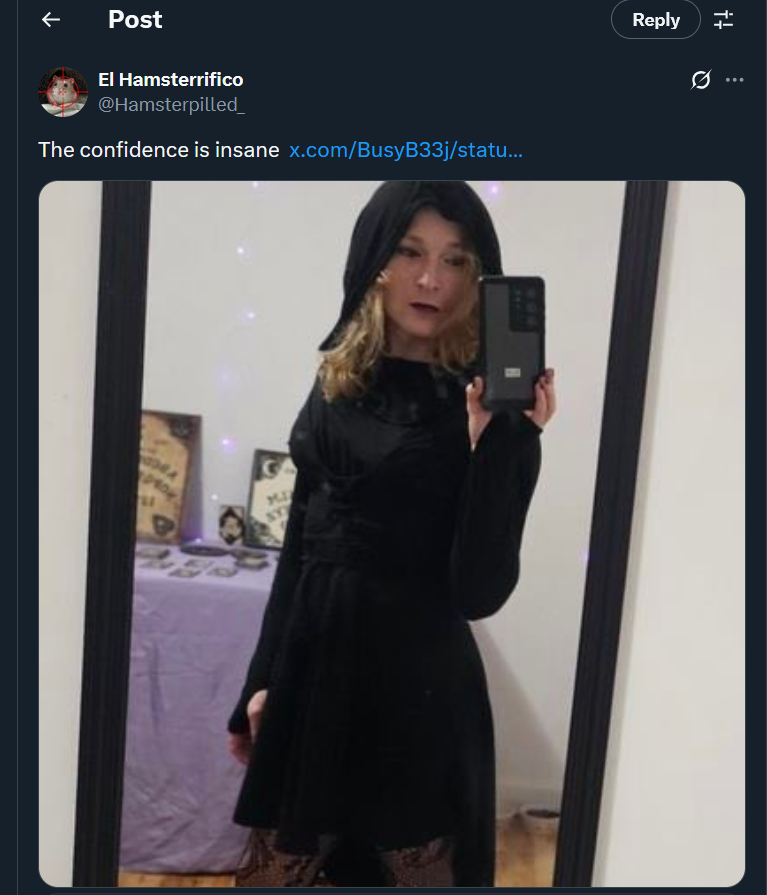Screen dimensions: 767x895
Task: Open the reply sorting filter icon
Action: (723, 20)
